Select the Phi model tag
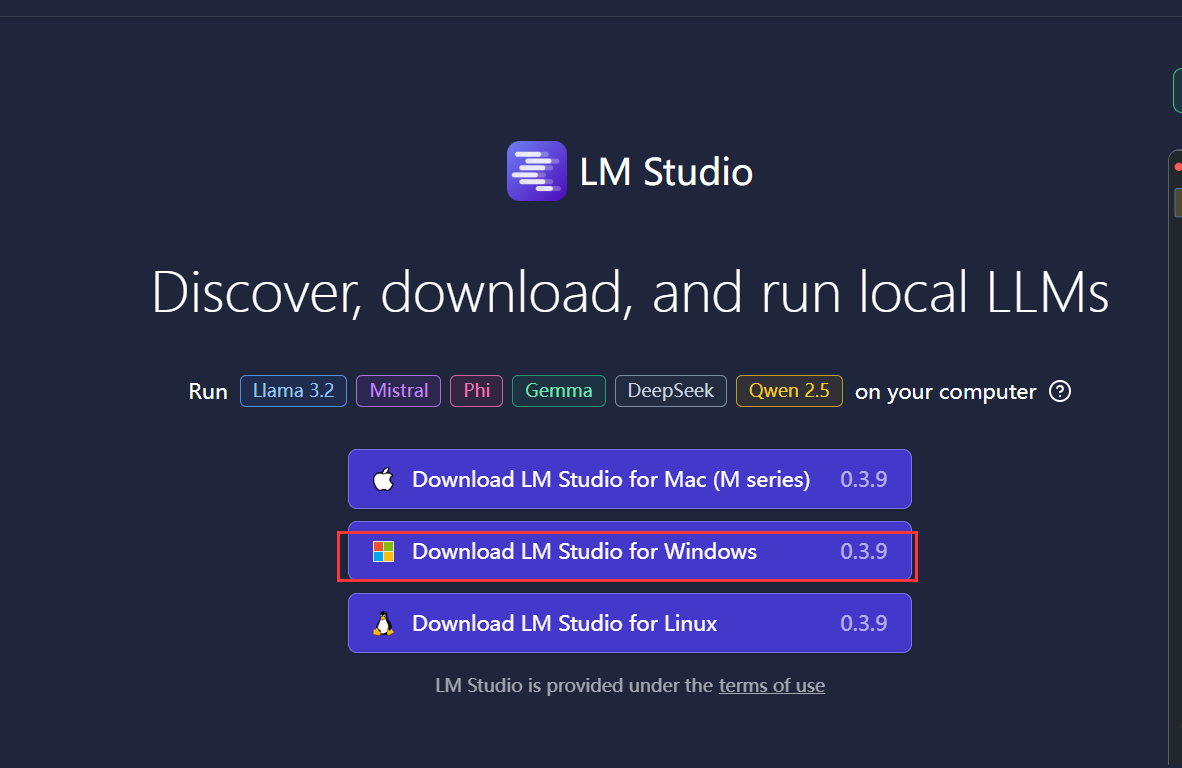The image size is (1182, 768). pyautogui.click(x=476, y=390)
